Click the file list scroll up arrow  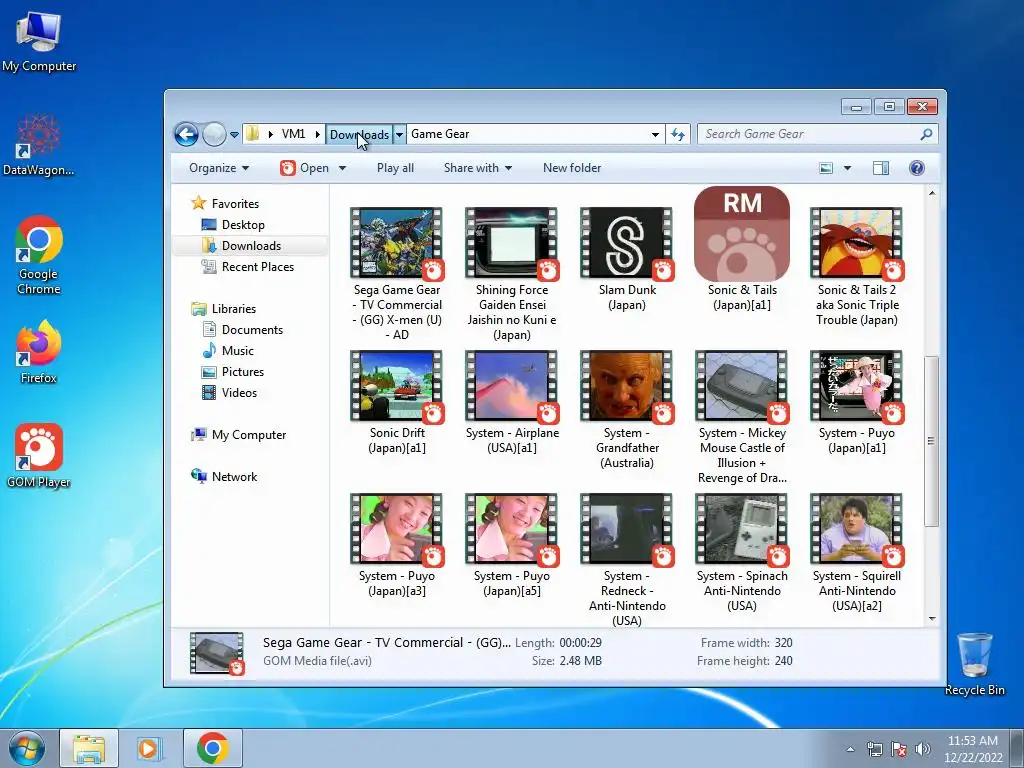pos(932,193)
